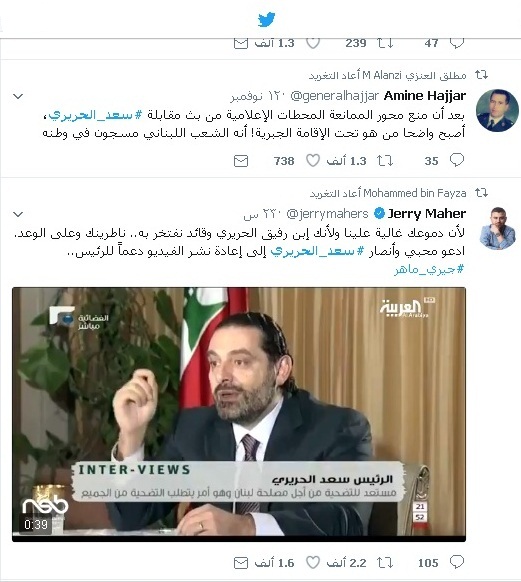Open the envelope icon on the topmost tweet
This screenshot has width=521, height=582.
(241, 43)
